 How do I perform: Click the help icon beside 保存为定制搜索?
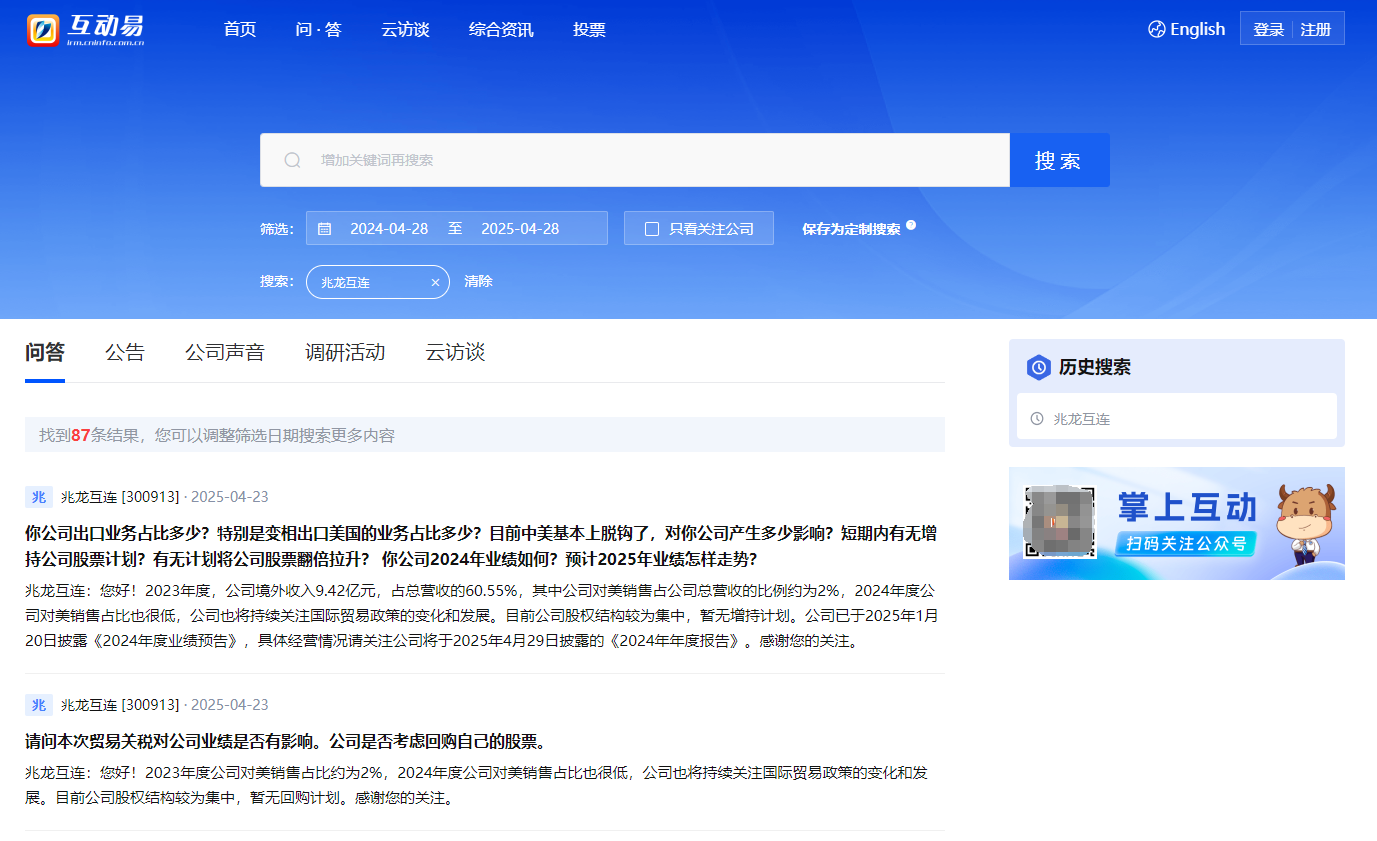[x=911, y=225]
